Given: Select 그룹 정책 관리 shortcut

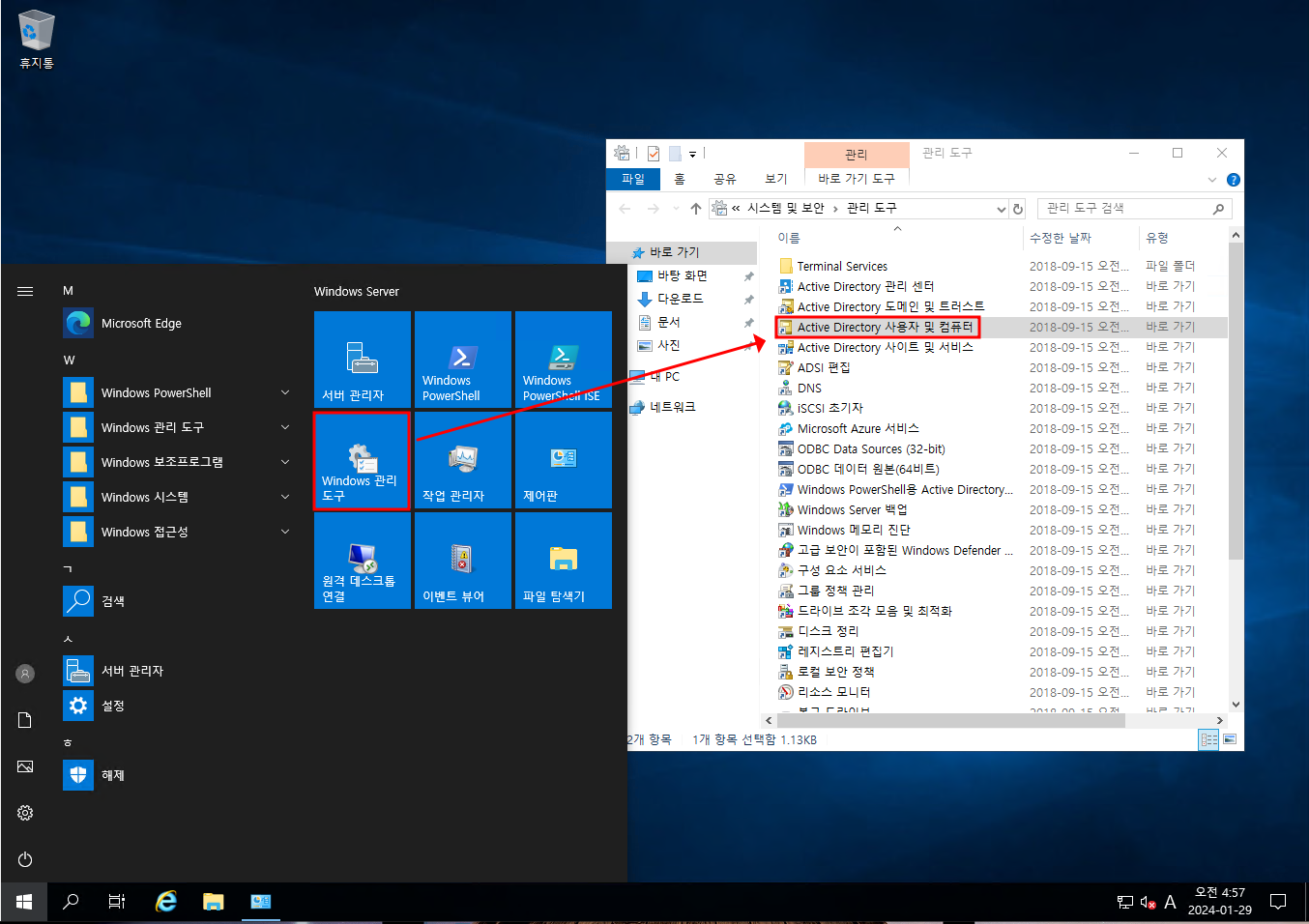Looking at the screenshot, I should pyautogui.click(x=835, y=591).
